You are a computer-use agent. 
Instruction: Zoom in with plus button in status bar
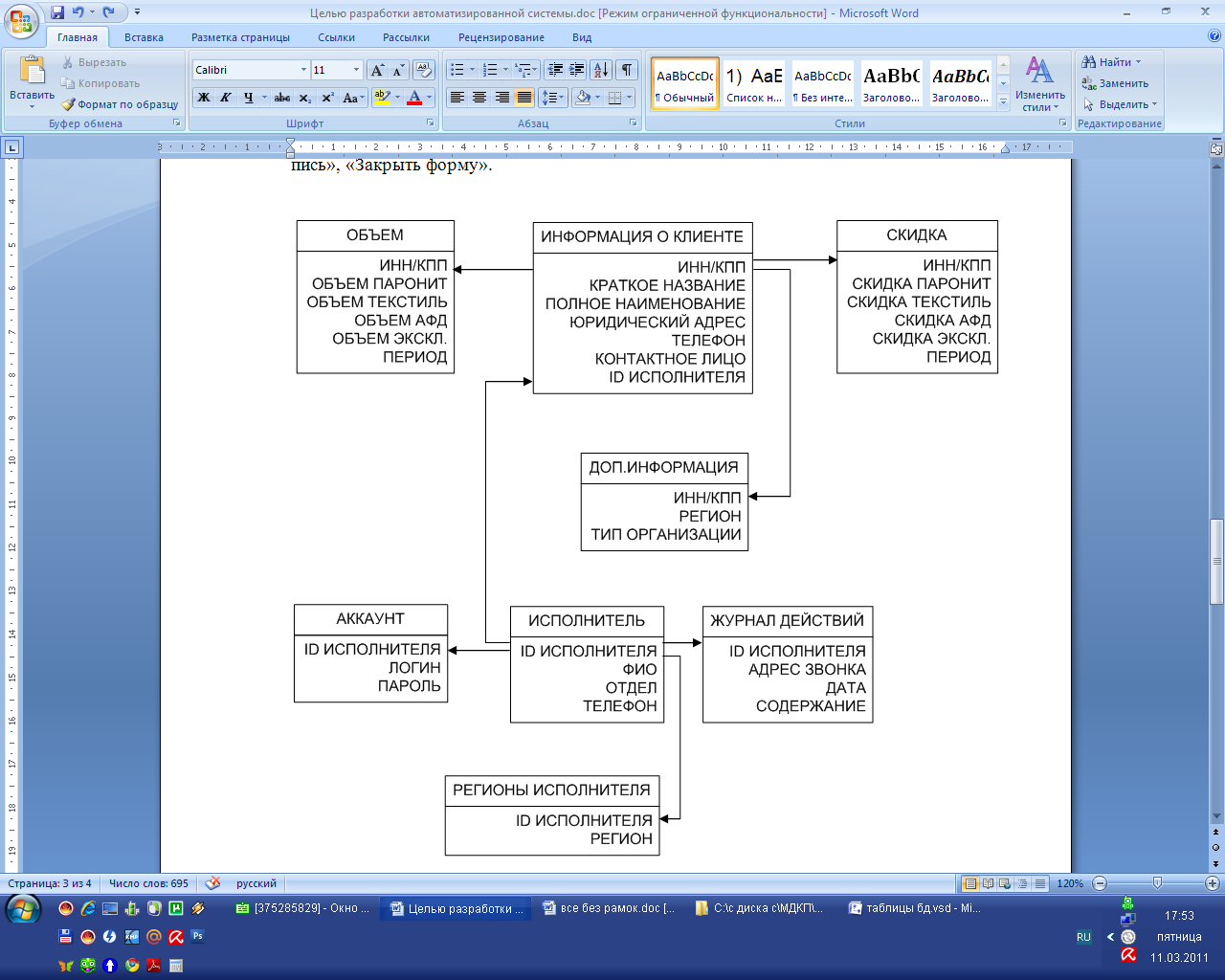click(1213, 883)
